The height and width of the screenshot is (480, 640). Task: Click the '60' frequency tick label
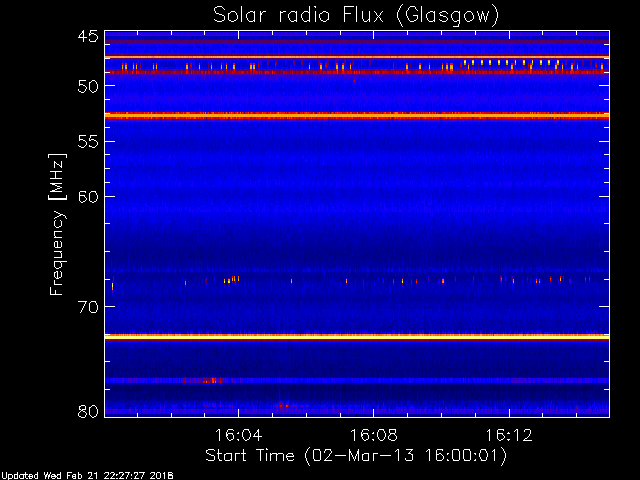88,197
